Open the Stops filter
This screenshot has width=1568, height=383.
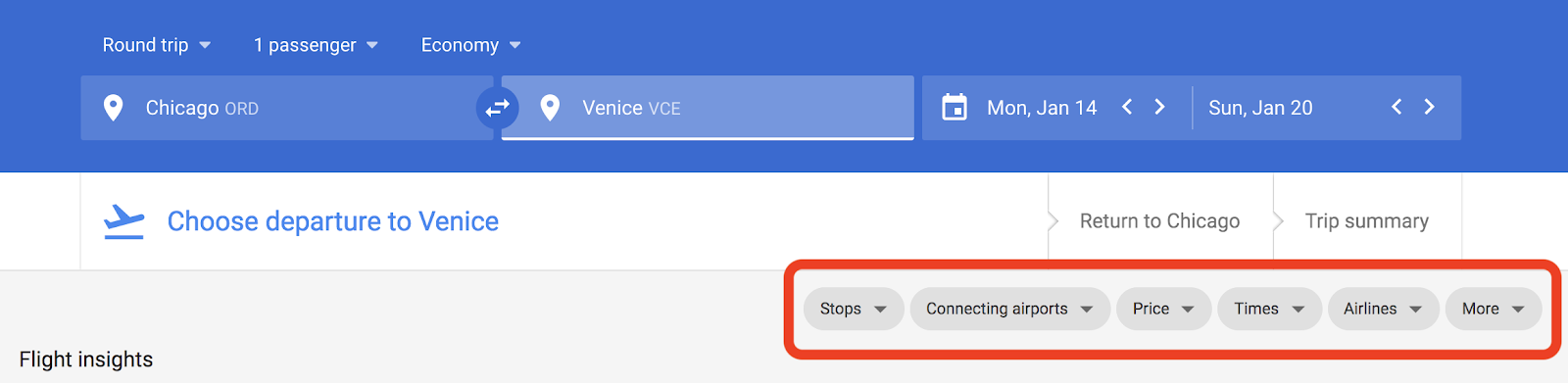pos(854,309)
